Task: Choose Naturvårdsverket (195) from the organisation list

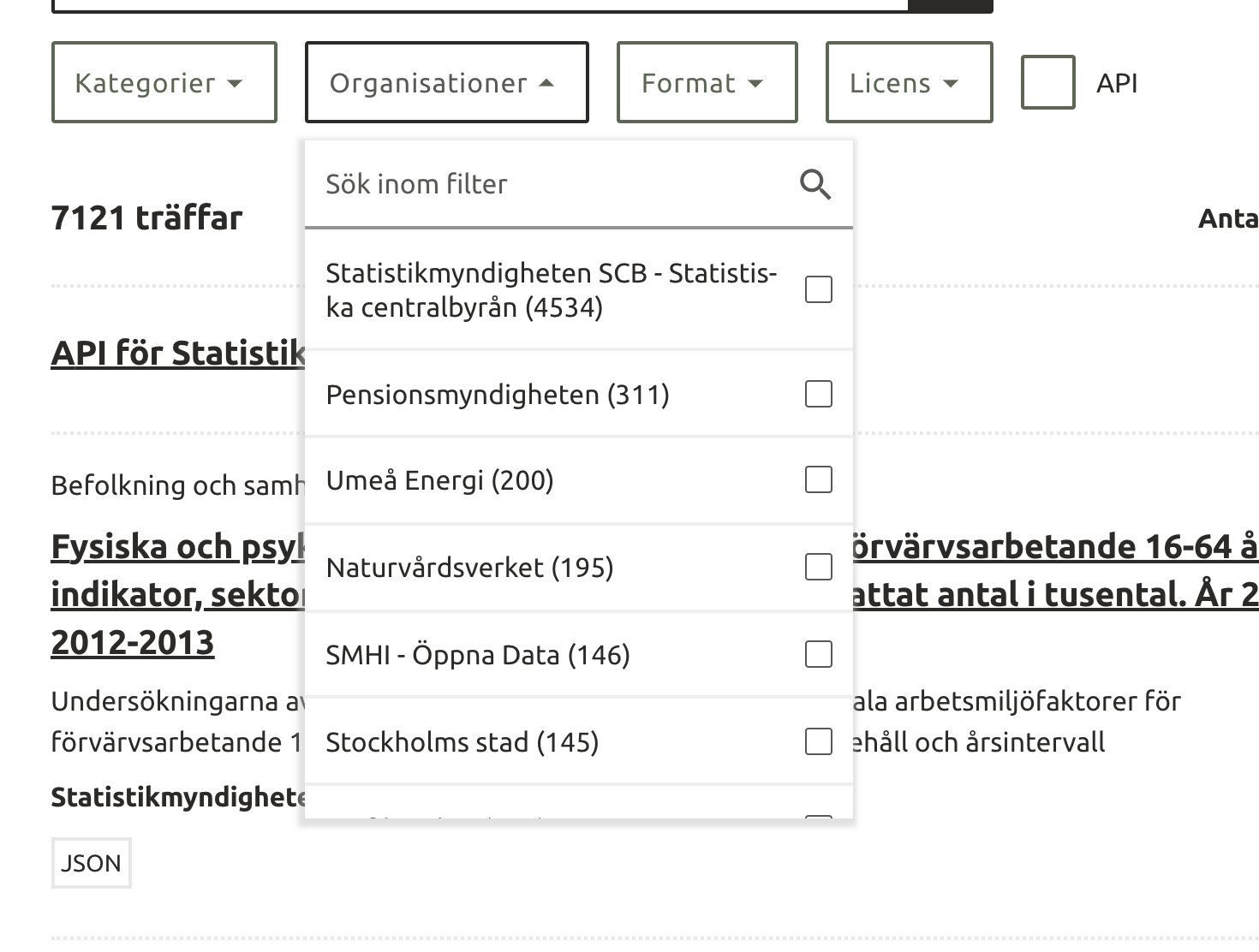Action: [469, 568]
